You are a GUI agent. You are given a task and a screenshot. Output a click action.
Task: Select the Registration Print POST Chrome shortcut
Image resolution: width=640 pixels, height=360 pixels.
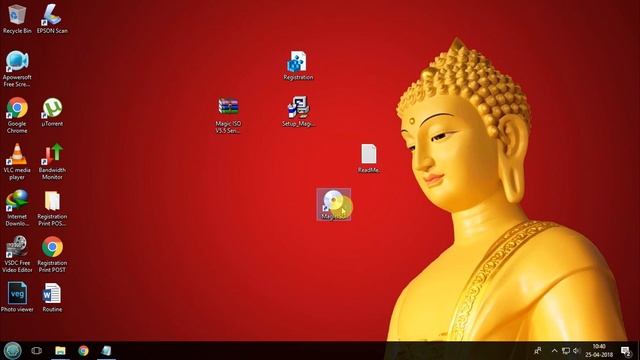coord(52,254)
